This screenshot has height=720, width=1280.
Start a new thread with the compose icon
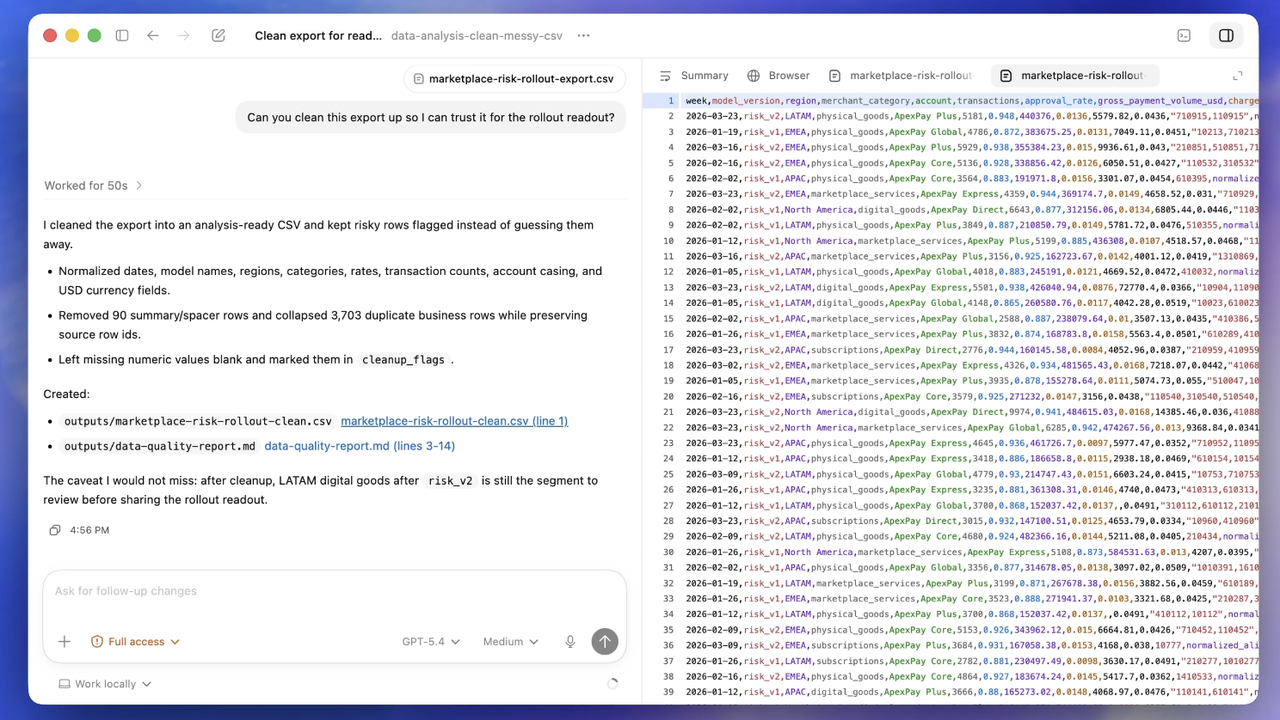pos(218,36)
